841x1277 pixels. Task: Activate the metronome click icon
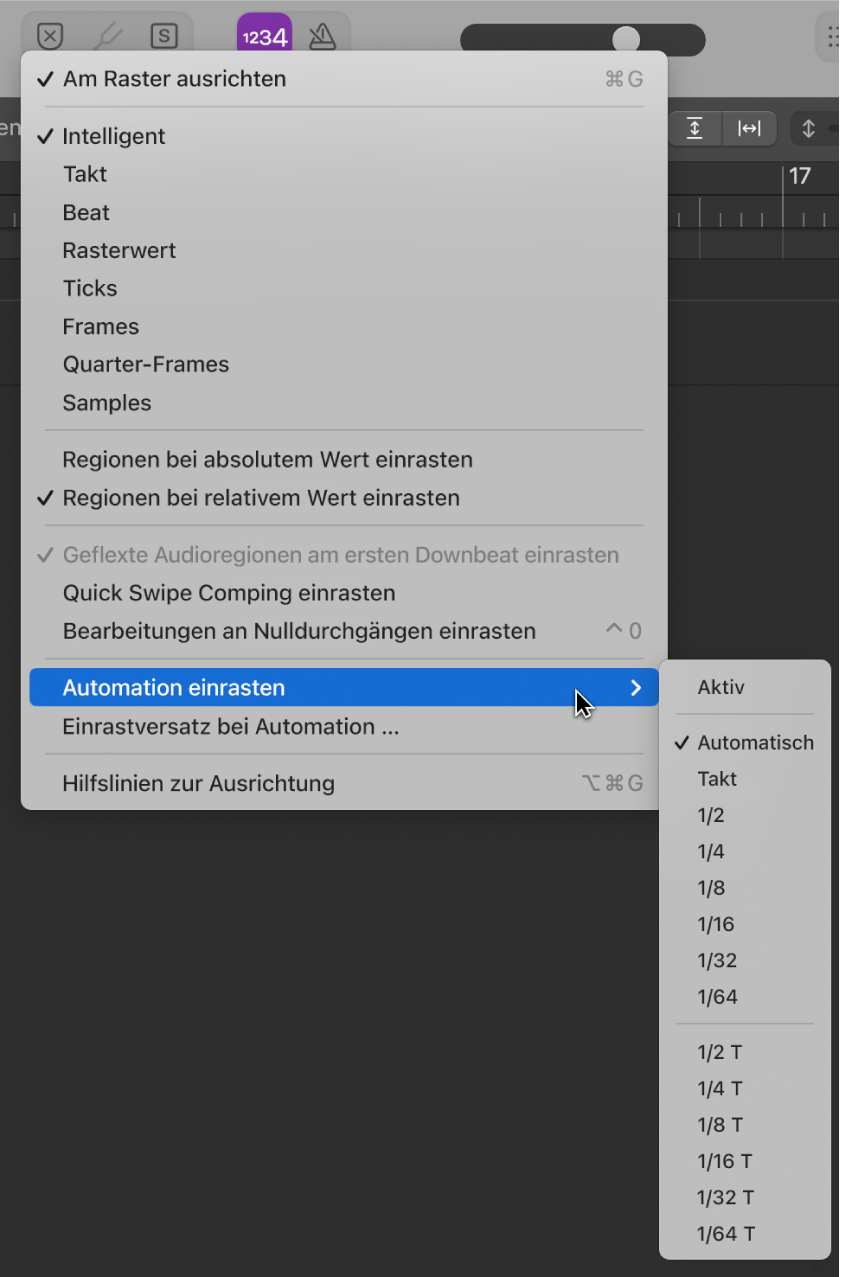319,35
